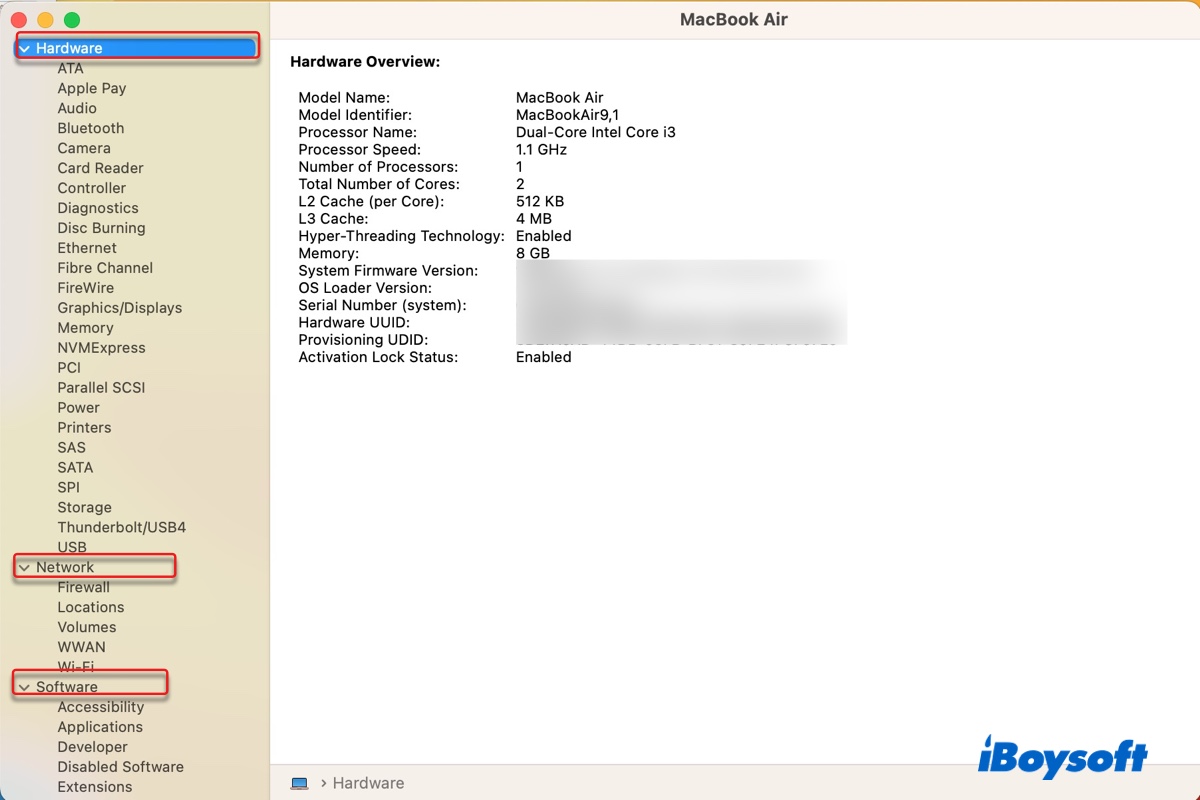Open the Wi-Fi network entry
Viewport: 1200px width, 800px height.
76,666
